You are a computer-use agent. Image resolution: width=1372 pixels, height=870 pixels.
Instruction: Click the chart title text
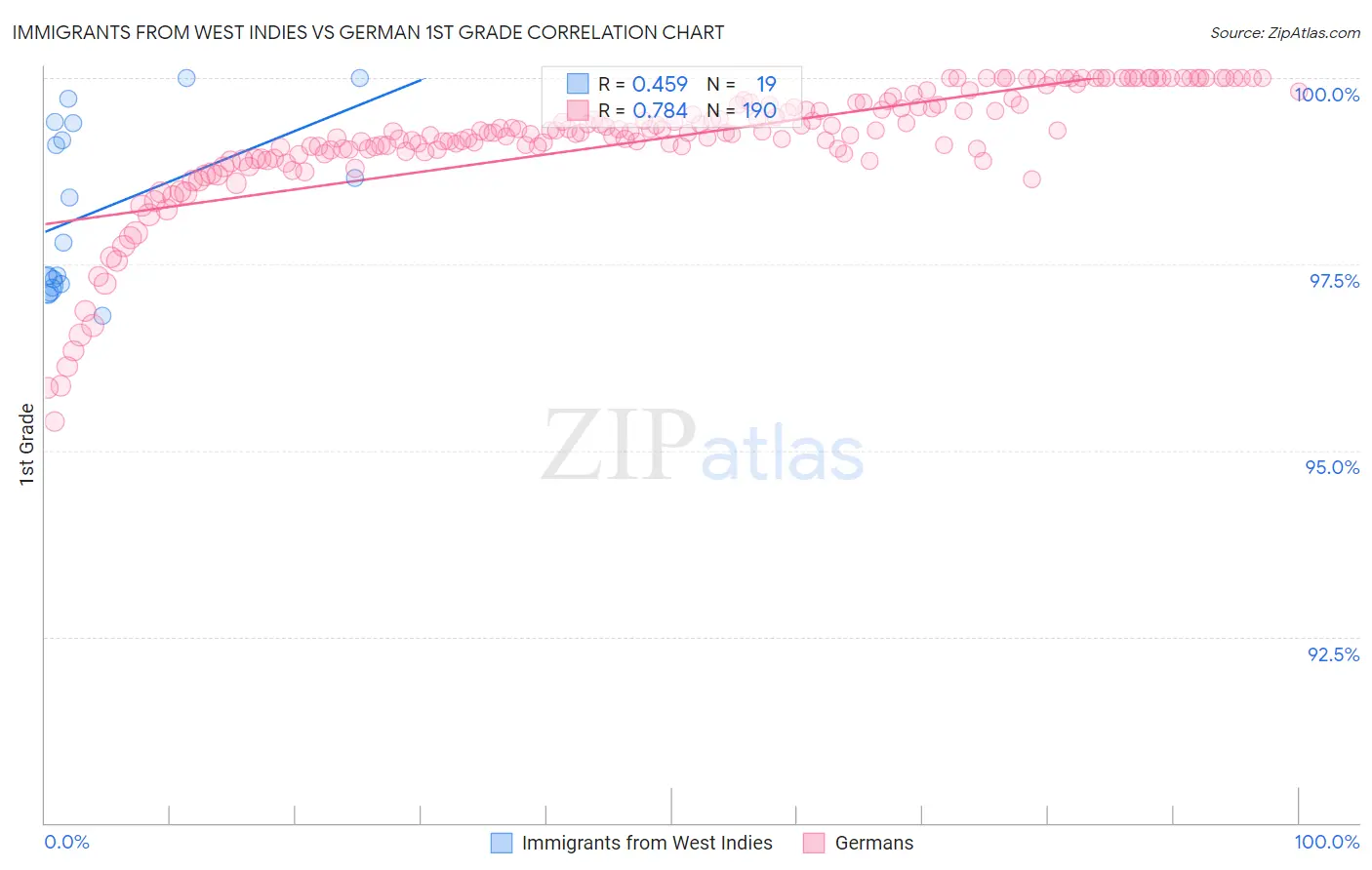point(368,32)
